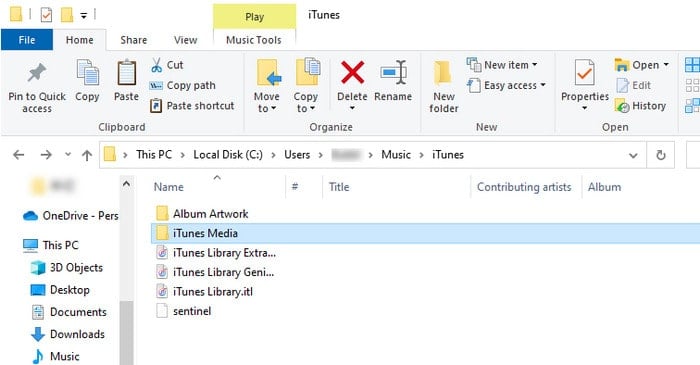Open recent locations dropdown arrow
Viewport: 700px width, 365px height.
coord(67,154)
